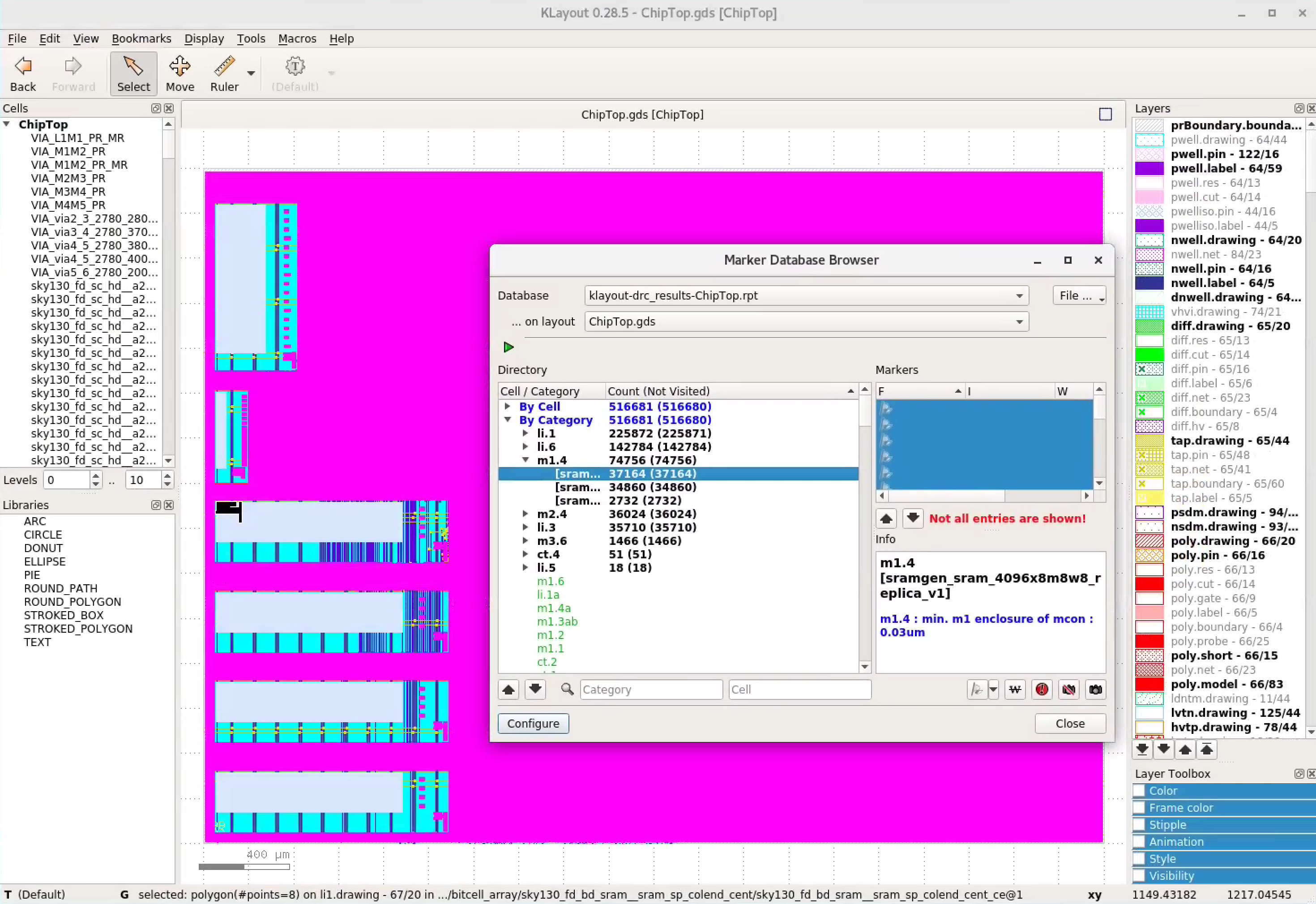Undock the Layers panel
The height and width of the screenshot is (904, 1316).
pyautogui.click(x=1299, y=108)
